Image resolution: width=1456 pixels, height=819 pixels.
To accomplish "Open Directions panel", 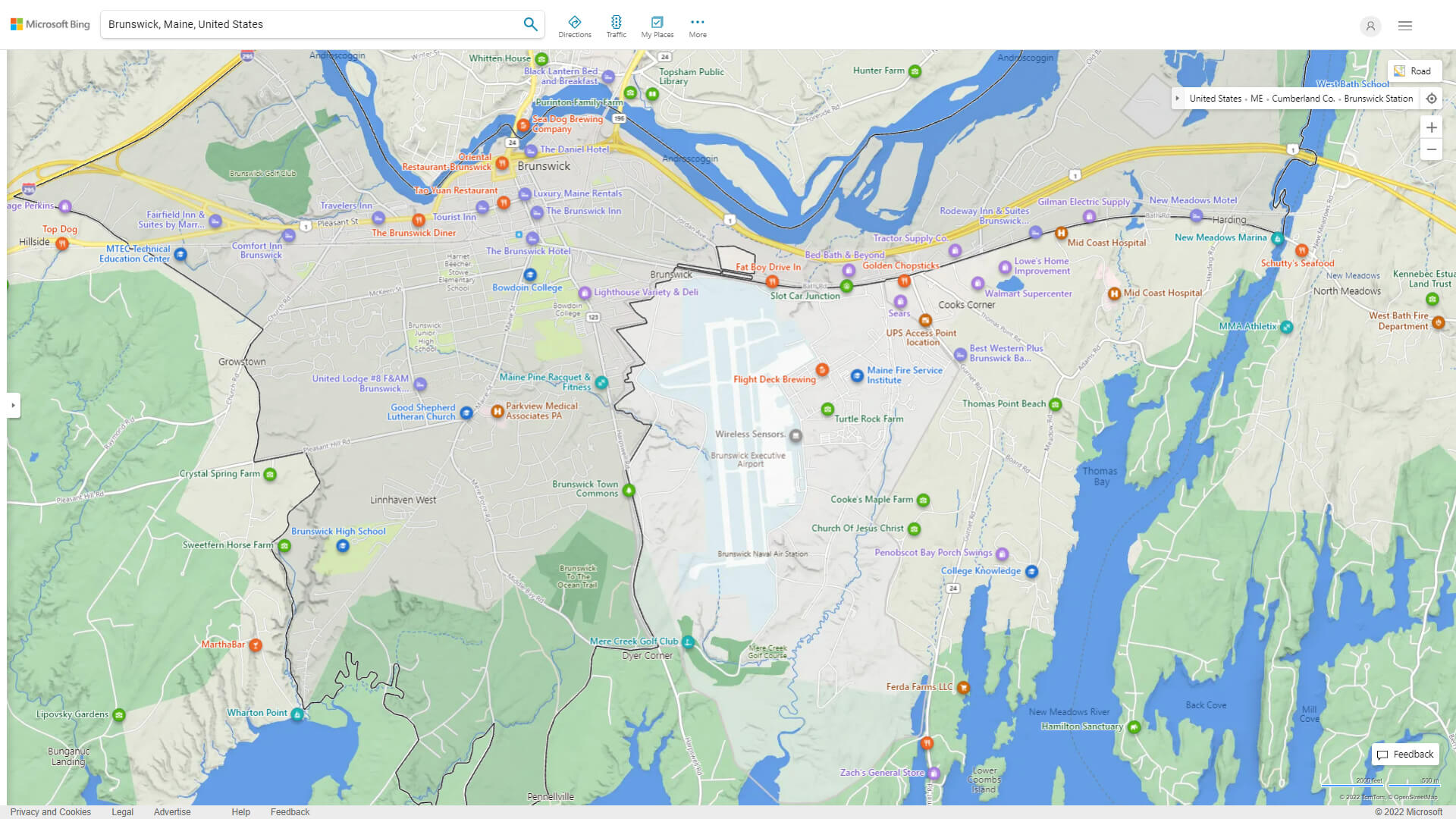I will pos(574,27).
